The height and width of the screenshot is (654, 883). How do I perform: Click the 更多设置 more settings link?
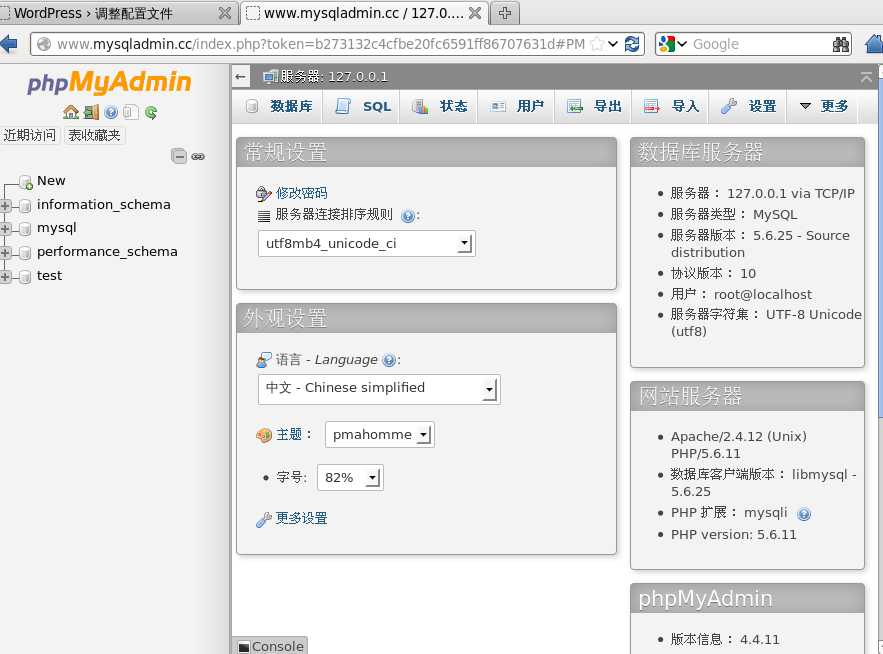coord(301,518)
